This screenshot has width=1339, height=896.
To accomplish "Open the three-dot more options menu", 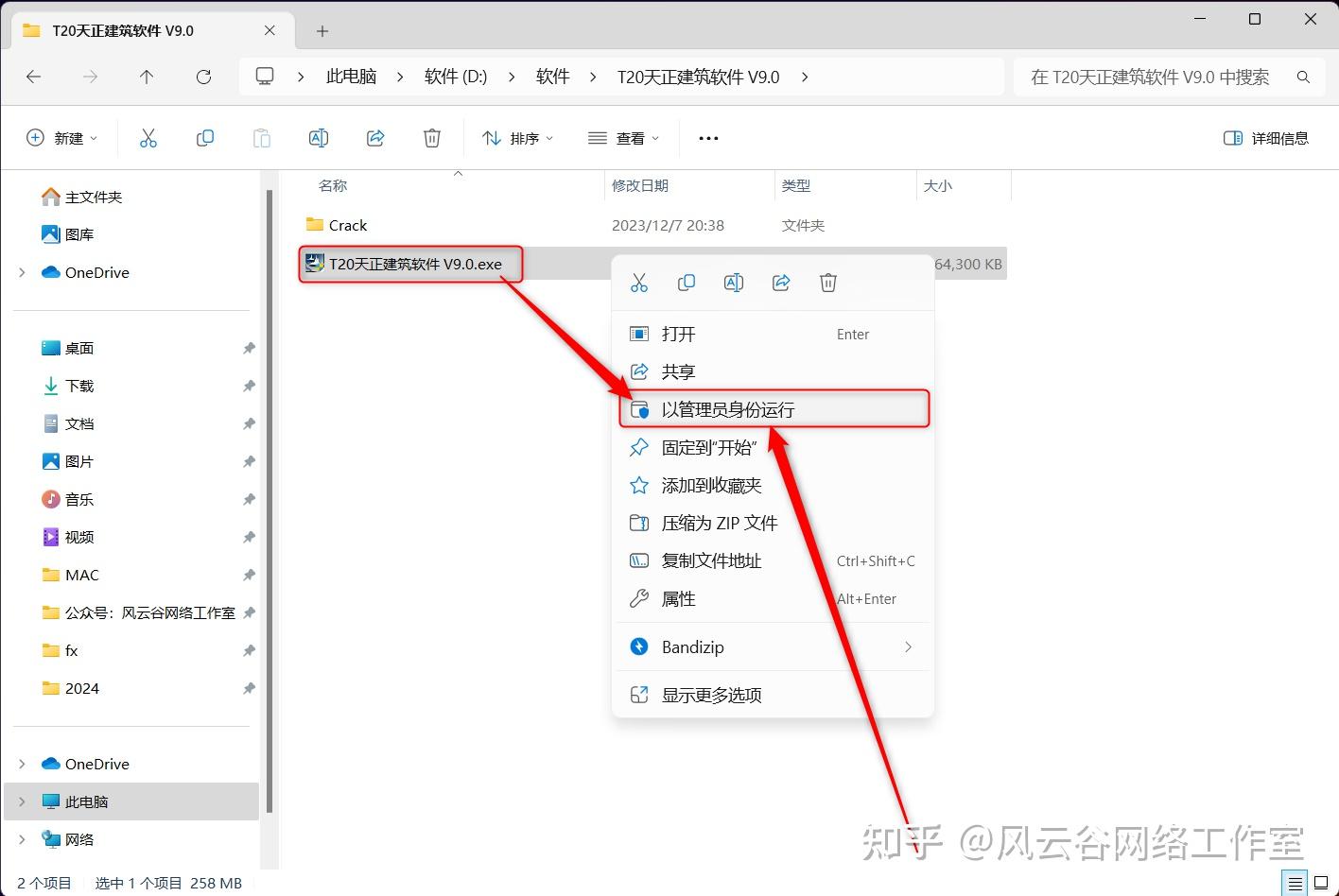I will 708,138.
